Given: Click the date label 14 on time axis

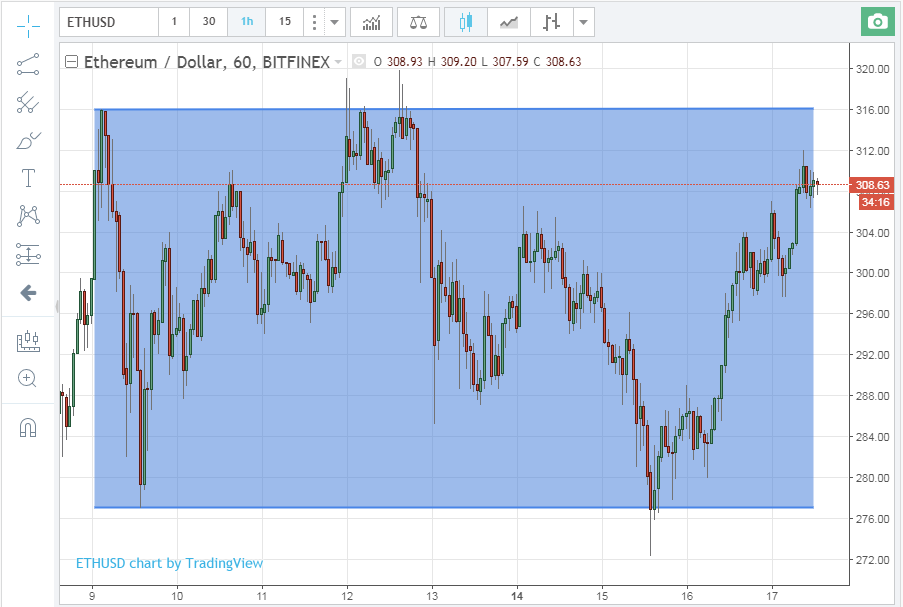Looking at the screenshot, I should click(517, 596).
